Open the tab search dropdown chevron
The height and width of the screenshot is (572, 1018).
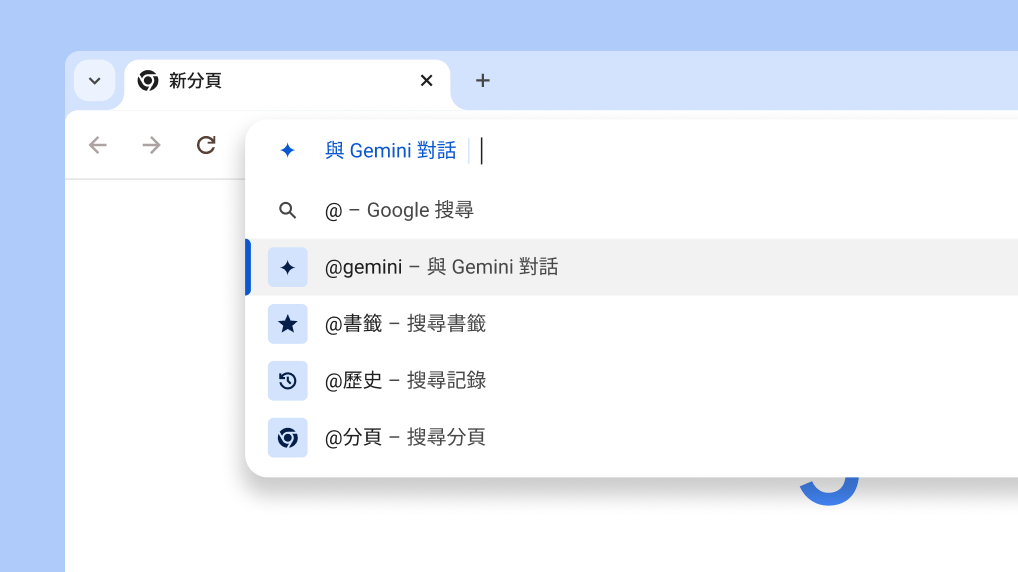(95, 81)
